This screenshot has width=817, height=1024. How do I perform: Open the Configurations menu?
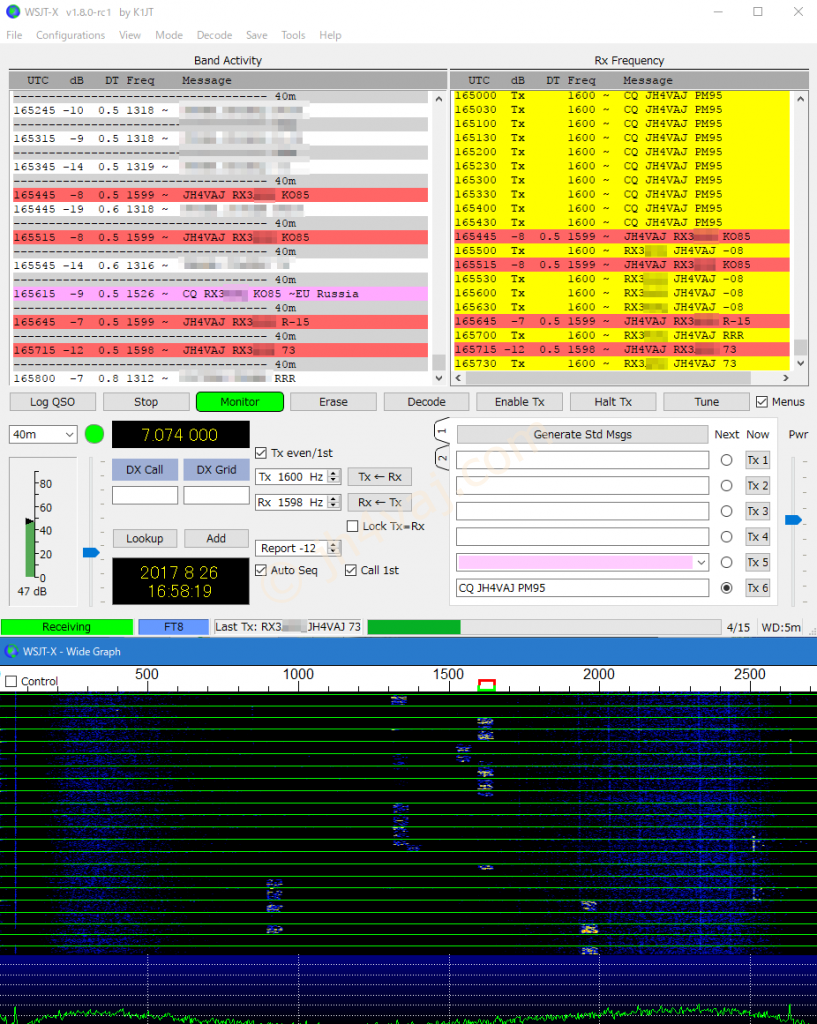pyautogui.click(x=71, y=35)
